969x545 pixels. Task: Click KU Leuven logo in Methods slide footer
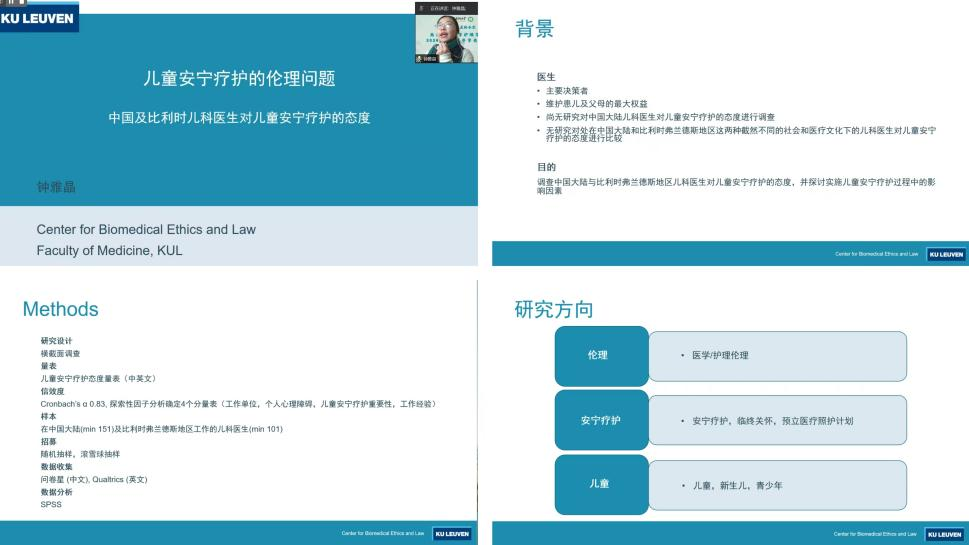coord(451,533)
